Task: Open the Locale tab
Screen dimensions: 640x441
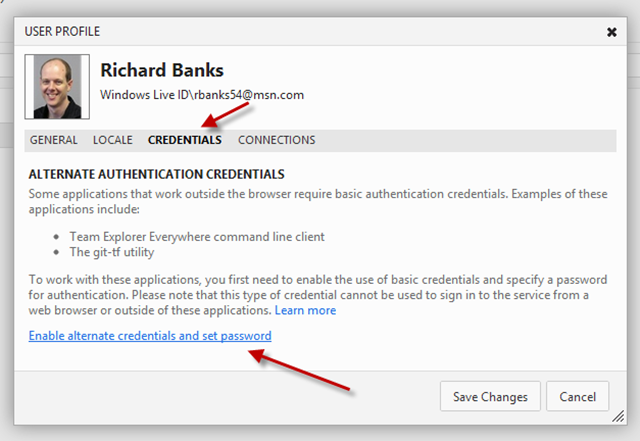Action: [x=112, y=140]
